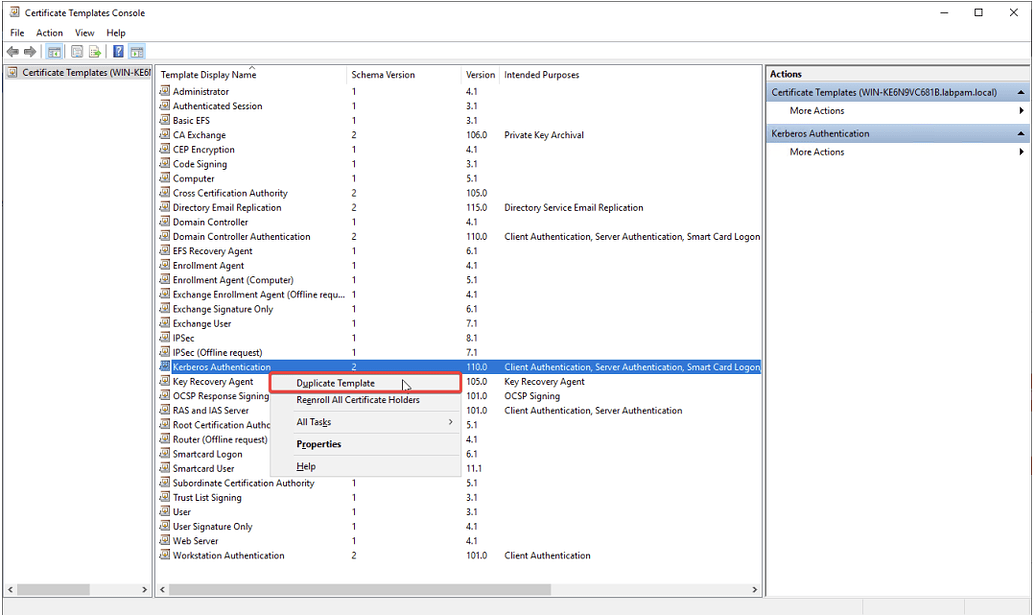Viewport: 1035px width, 615px height.
Task: Click the icon beside CA Exchange template
Action: [x=164, y=135]
